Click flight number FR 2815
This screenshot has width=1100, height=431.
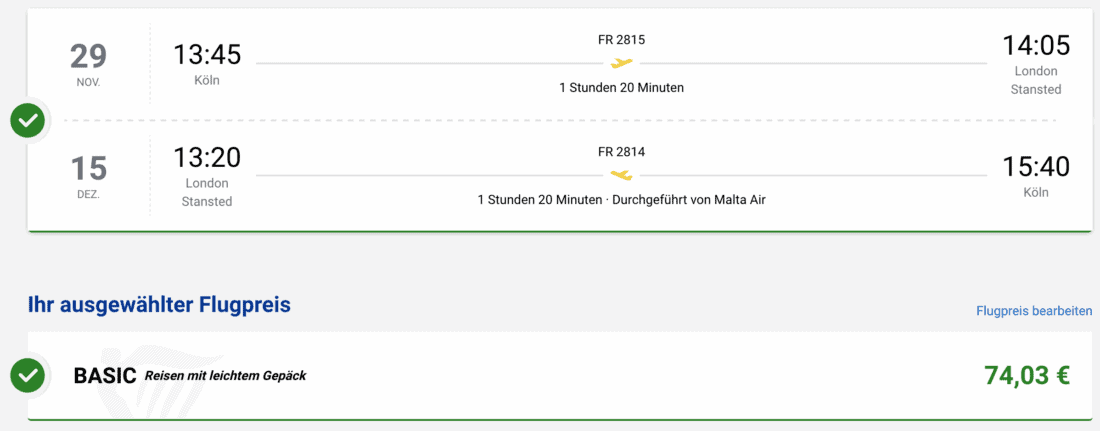coord(622,40)
